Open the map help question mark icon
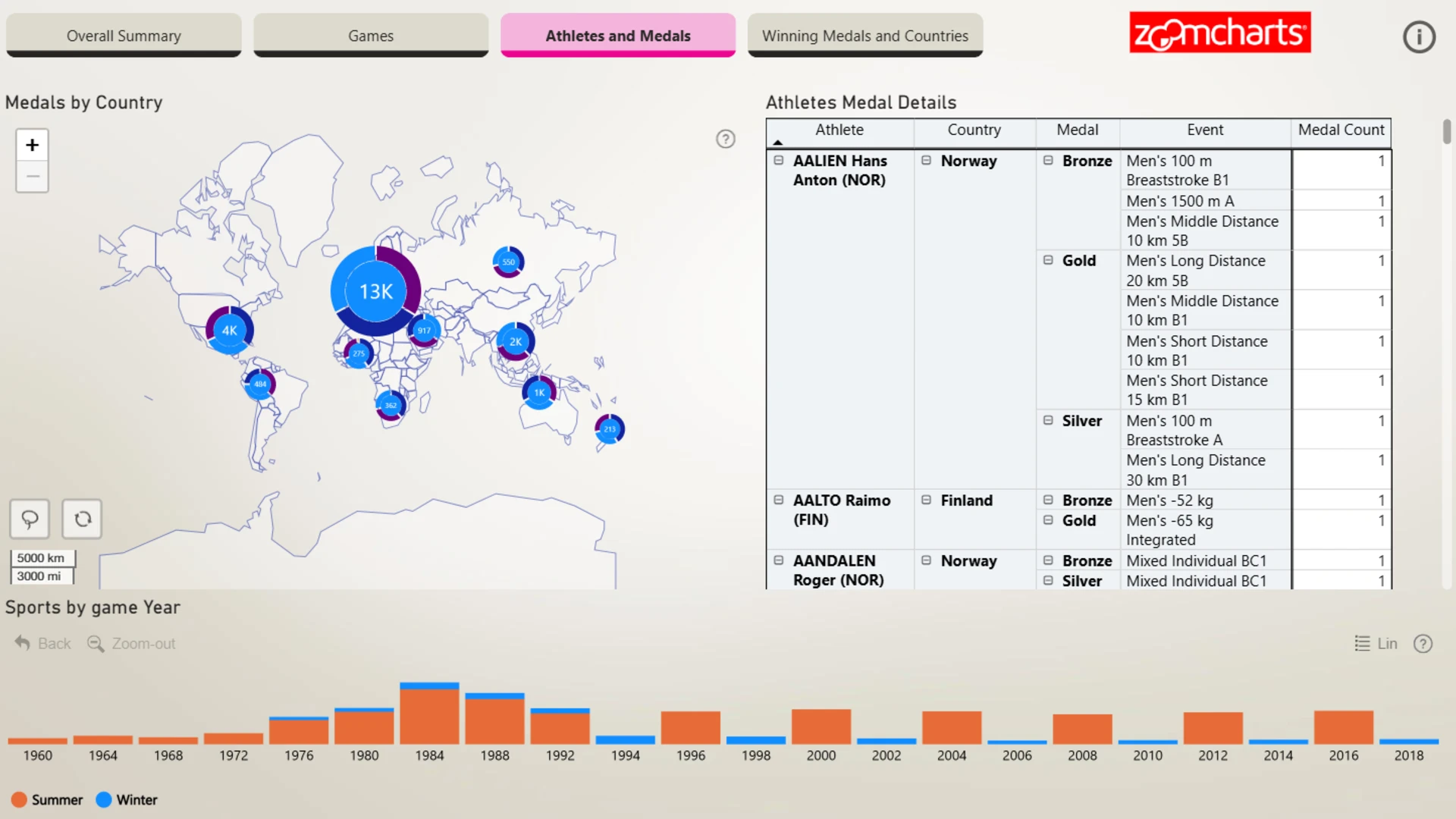 [726, 139]
